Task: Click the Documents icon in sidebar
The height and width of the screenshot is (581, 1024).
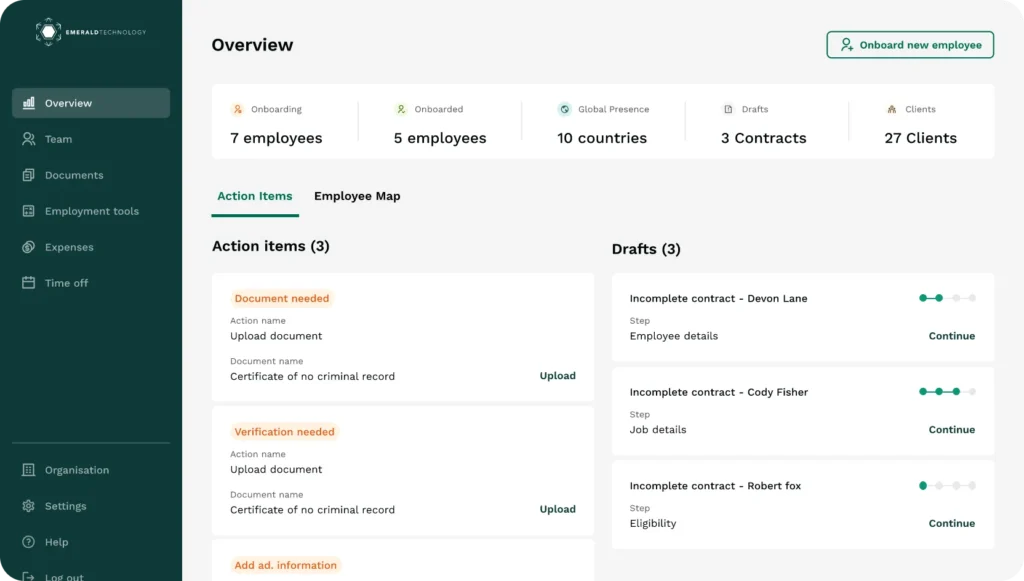Action: [x=29, y=175]
